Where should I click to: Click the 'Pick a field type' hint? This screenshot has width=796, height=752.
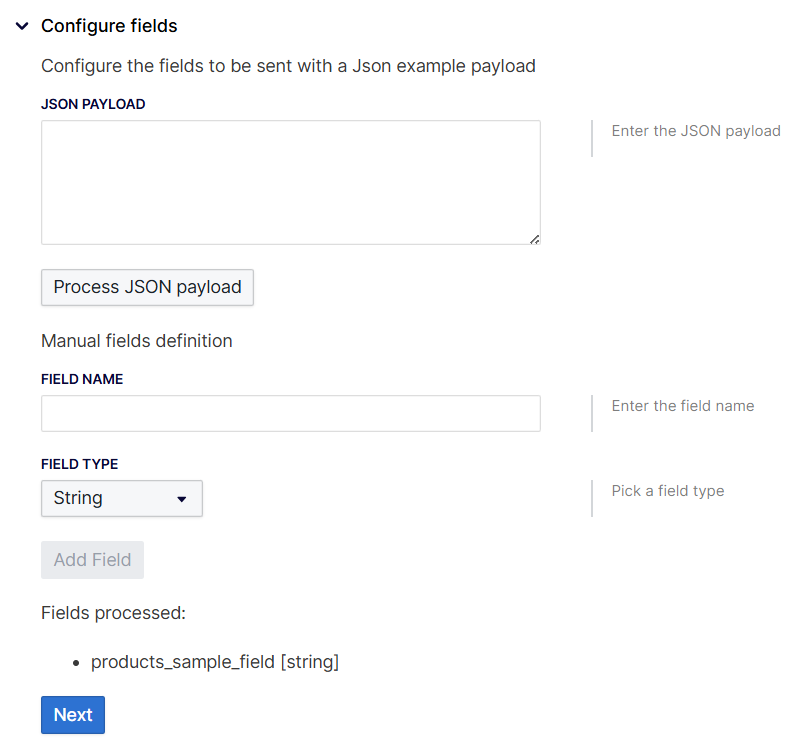pyautogui.click(x=667, y=491)
